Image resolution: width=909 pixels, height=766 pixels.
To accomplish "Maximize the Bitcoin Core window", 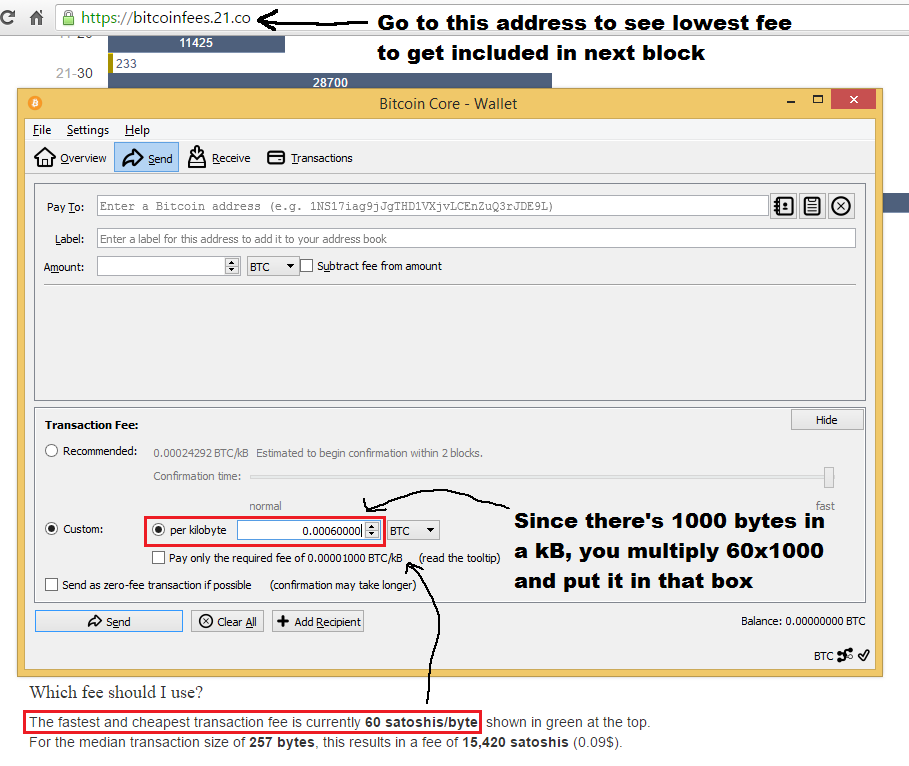I will pos(818,100).
